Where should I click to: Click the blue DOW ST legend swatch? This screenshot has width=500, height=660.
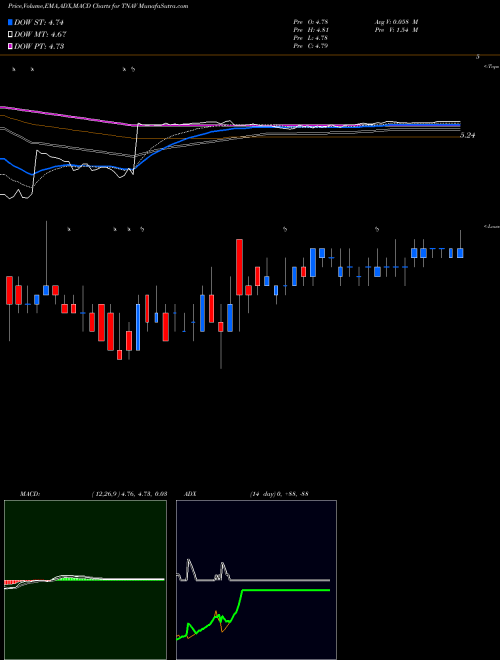point(10,23)
